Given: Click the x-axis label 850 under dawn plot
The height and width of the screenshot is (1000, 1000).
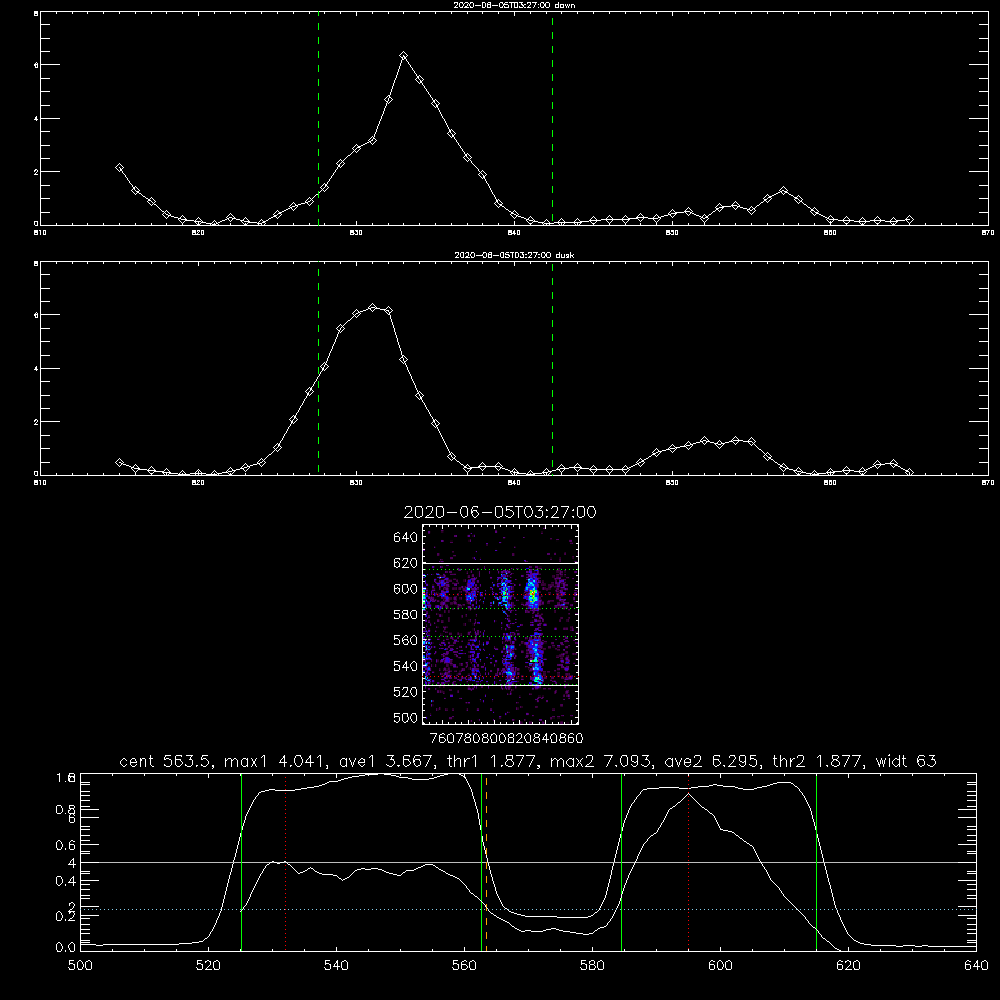Looking at the screenshot, I should click(x=672, y=233).
